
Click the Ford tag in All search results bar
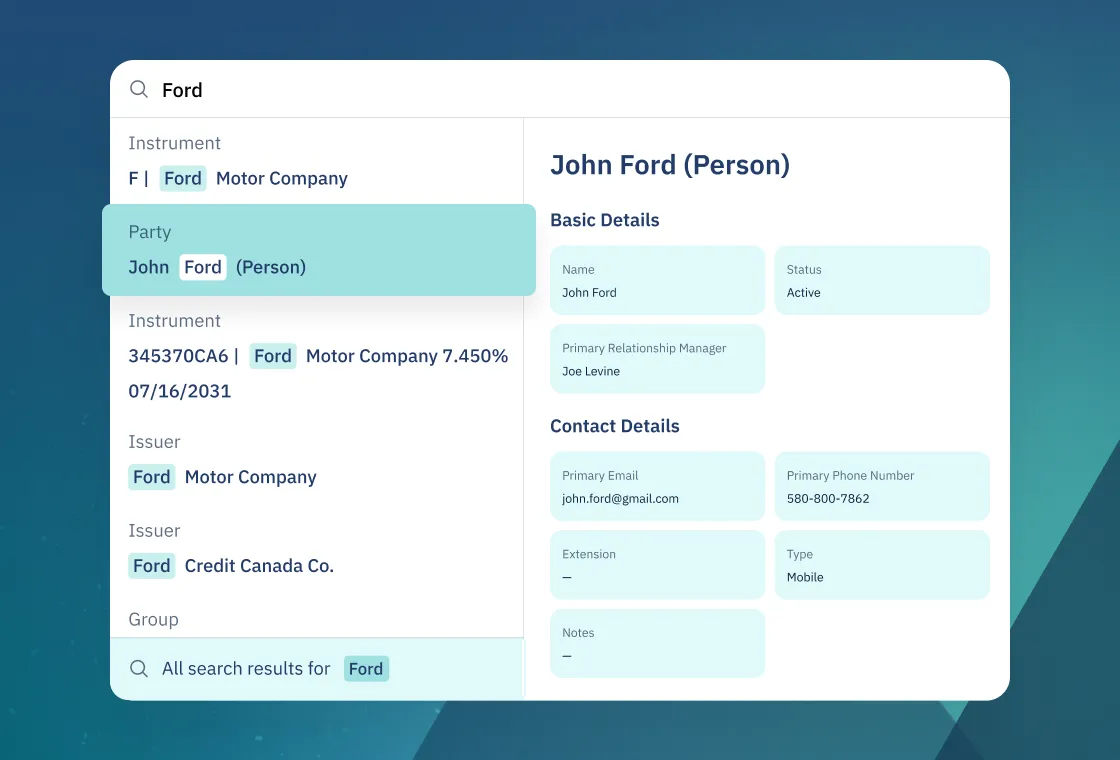pyautogui.click(x=366, y=669)
